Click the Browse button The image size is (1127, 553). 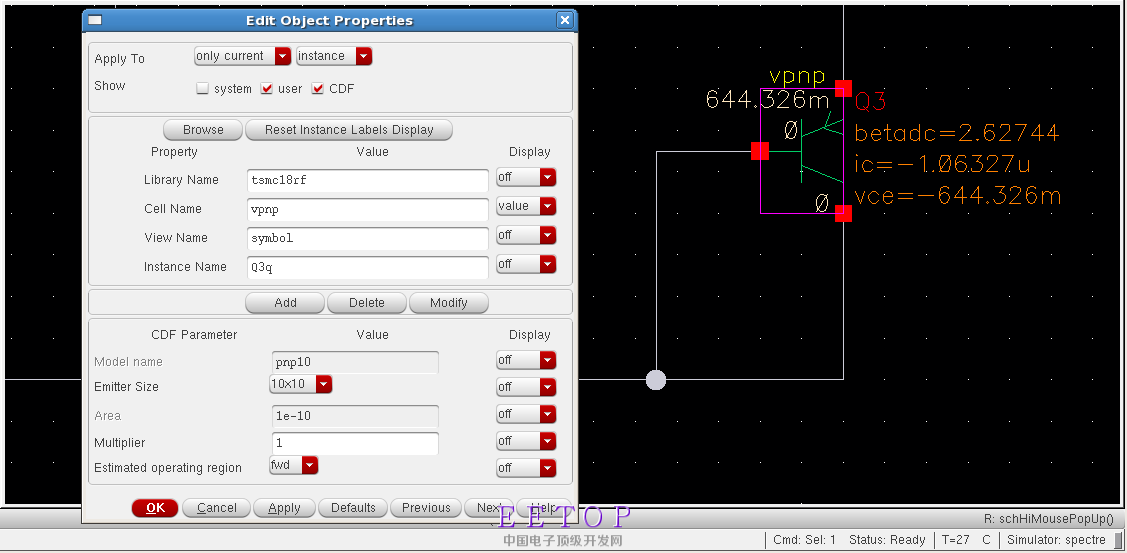[203, 130]
